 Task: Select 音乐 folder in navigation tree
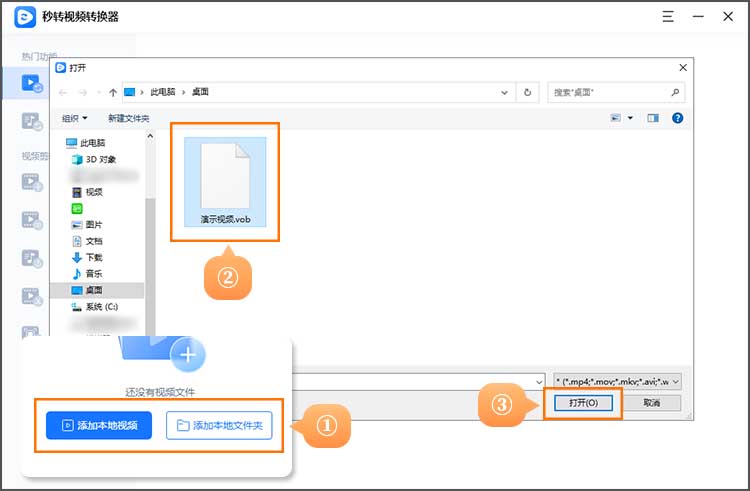pyautogui.click(x=88, y=273)
